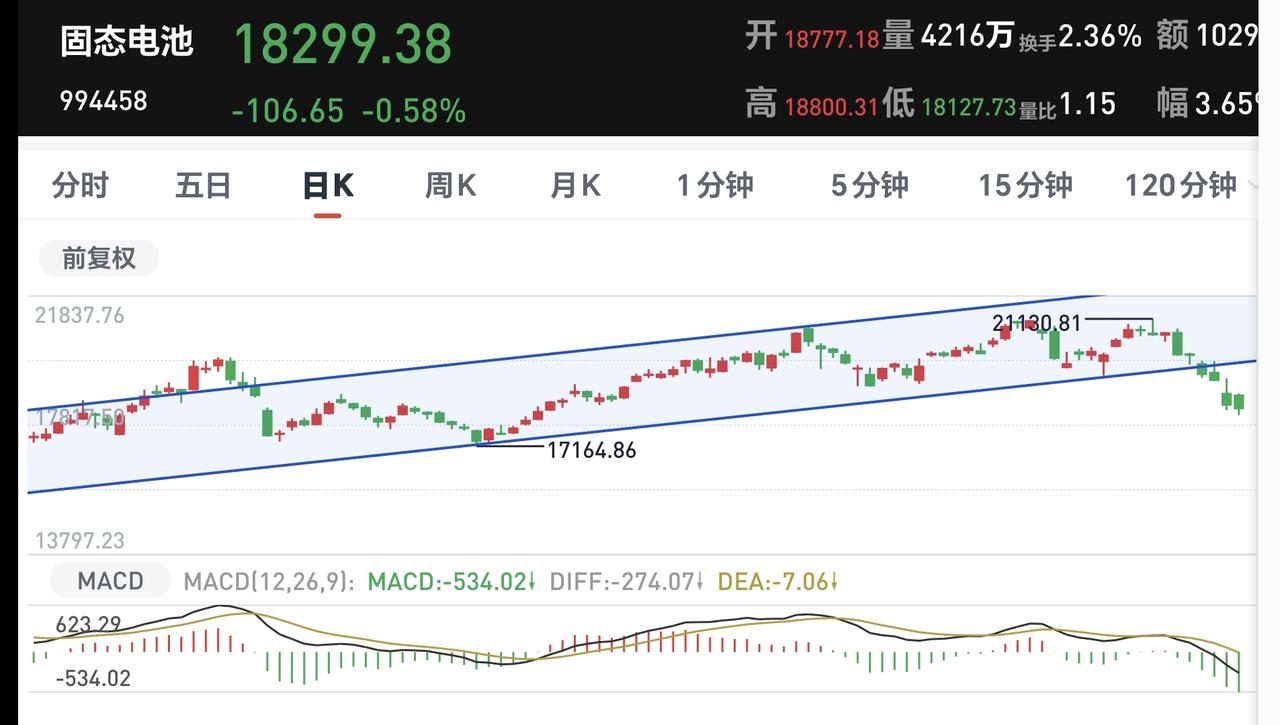Click the change value -106.65

(x=288, y=110)
